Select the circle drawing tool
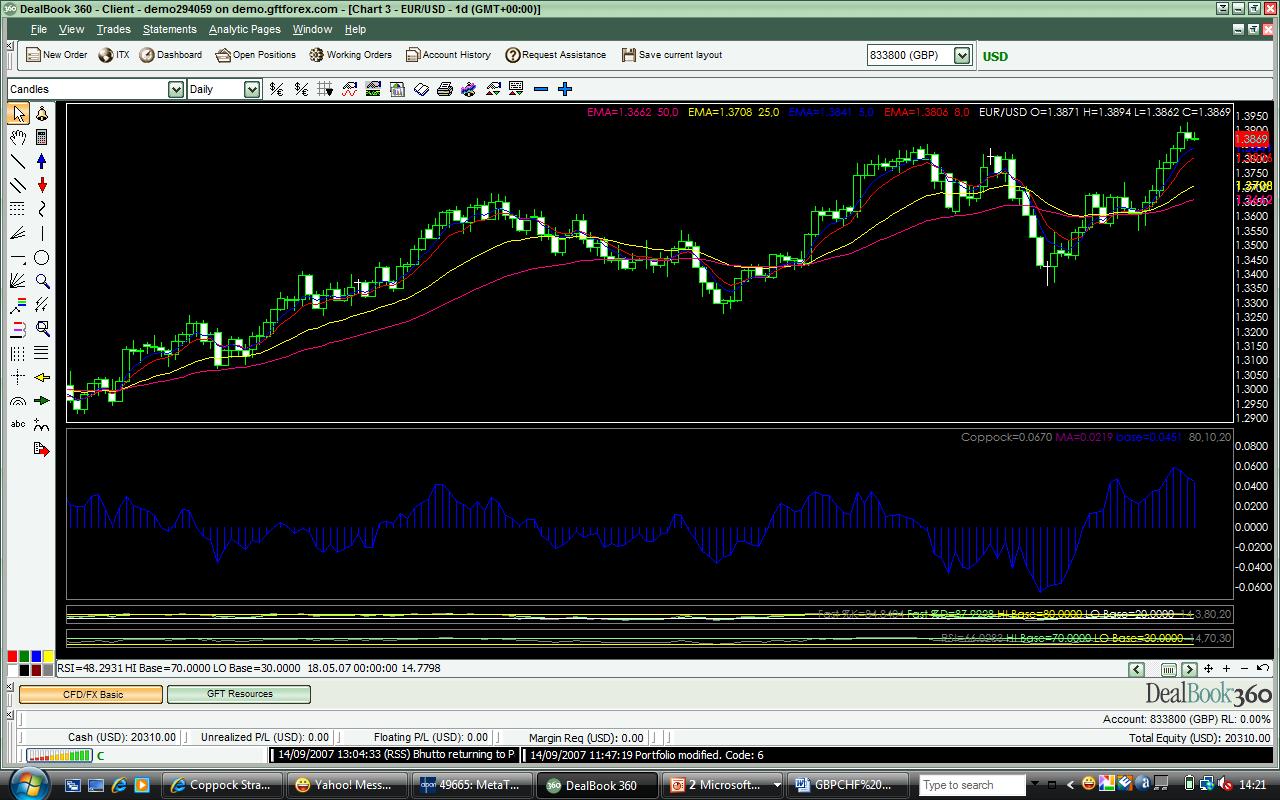The image size is (1280, 800). pyautogui.click(x=42, y=258)
